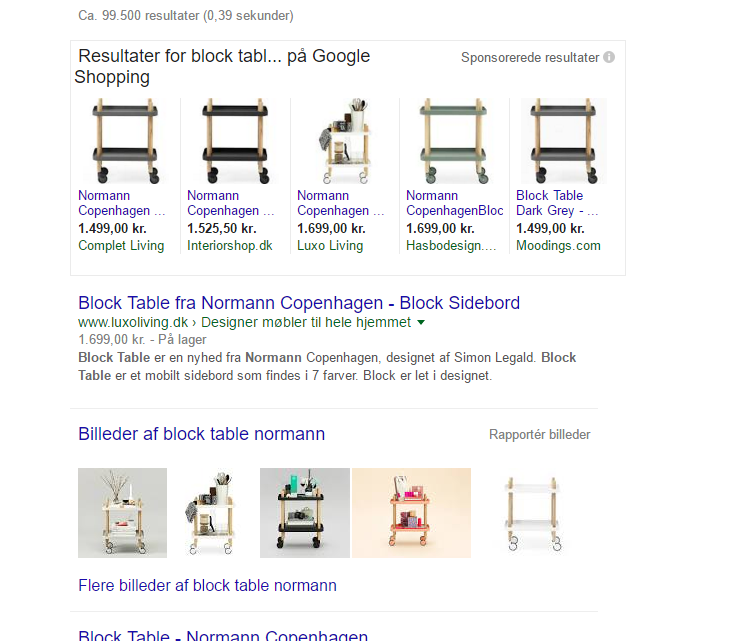
Task: Open dark table image result with teal items
Action: tap(304, 513)
